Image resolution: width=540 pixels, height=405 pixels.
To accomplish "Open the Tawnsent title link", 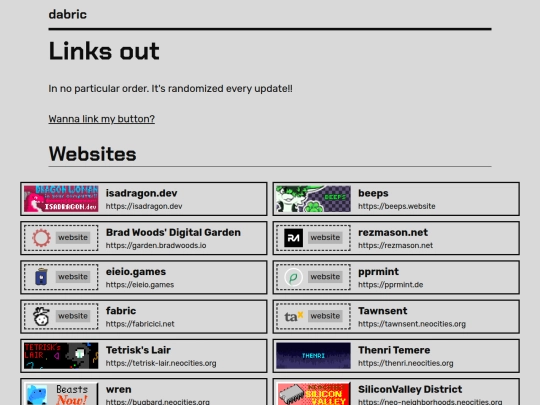I will pos(383,311).
